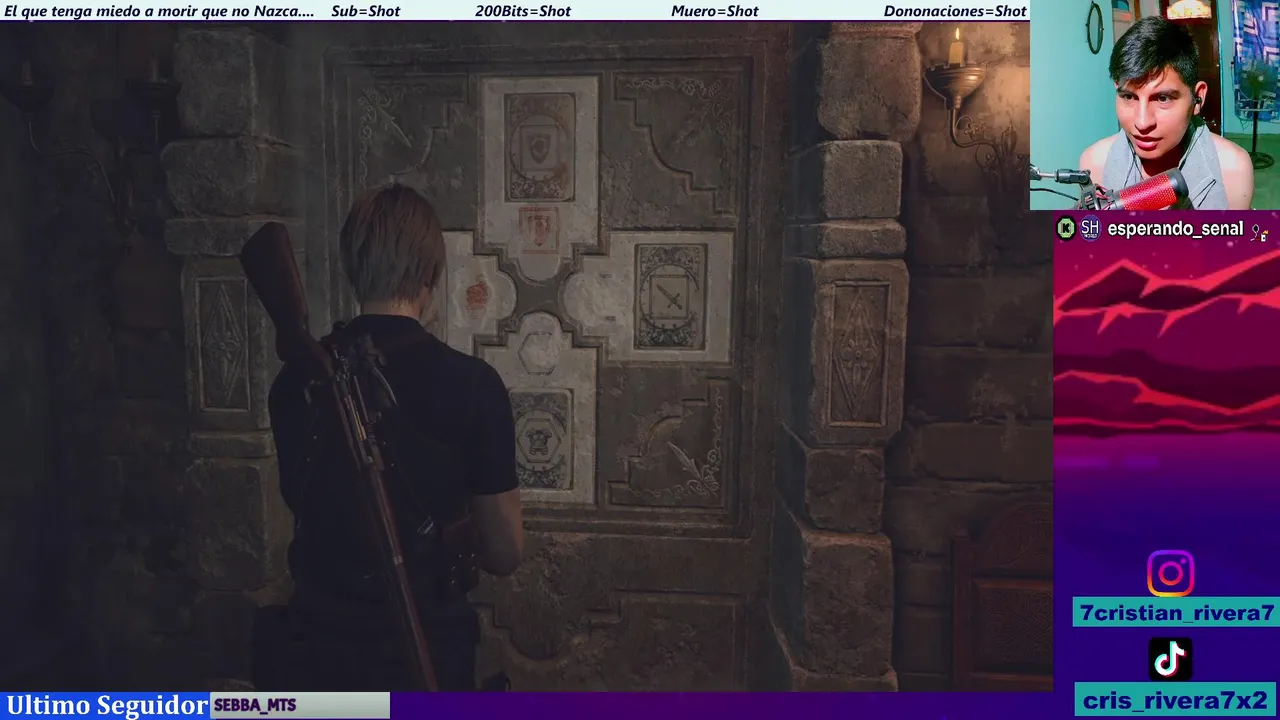The image size is (1280, 720).
Task: Click the Ultimo Seguidor label
Action: pyautogui.click(x=106, y=705)
